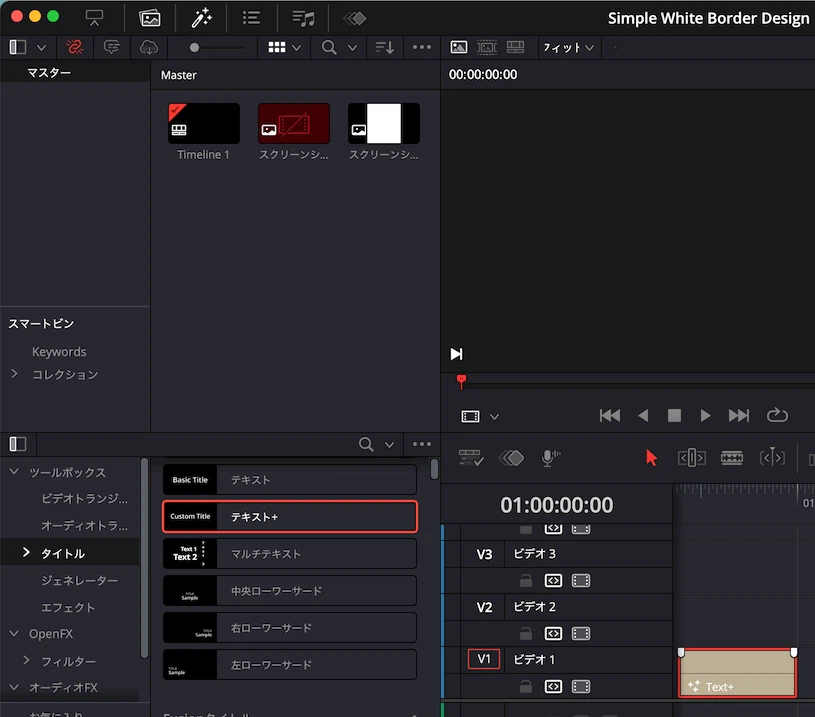Image resolution: width=815 pixels, height=717 pixels.
Task: Select the Timeline 1 thumbnail in Master bin
Action: [204, 124]
